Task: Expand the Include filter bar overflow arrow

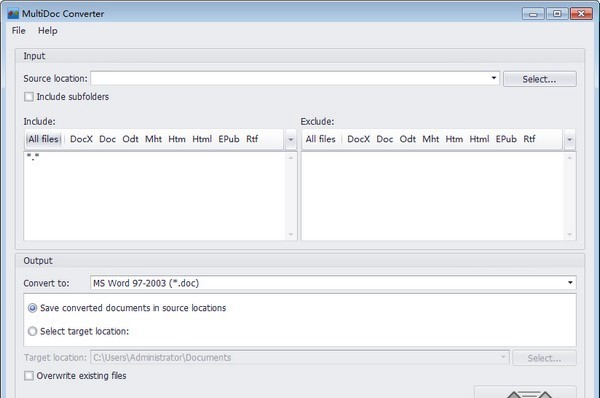Action: (291, 139)
